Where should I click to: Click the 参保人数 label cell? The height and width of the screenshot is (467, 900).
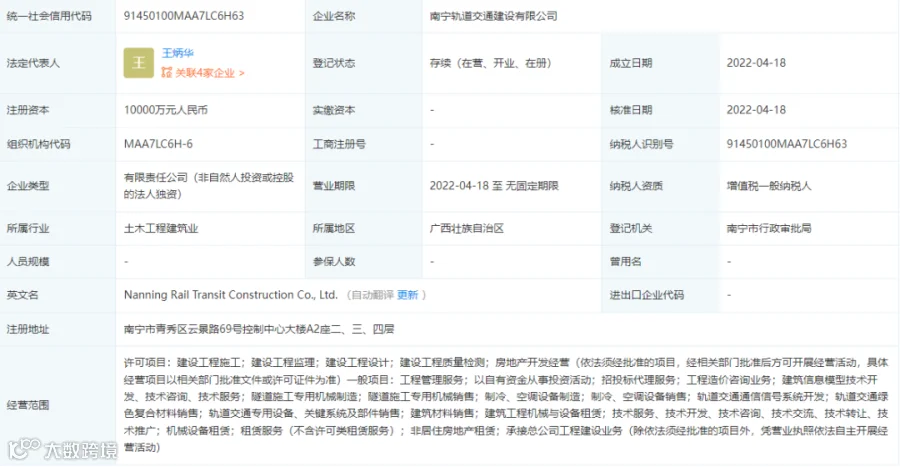click(364, 262)
